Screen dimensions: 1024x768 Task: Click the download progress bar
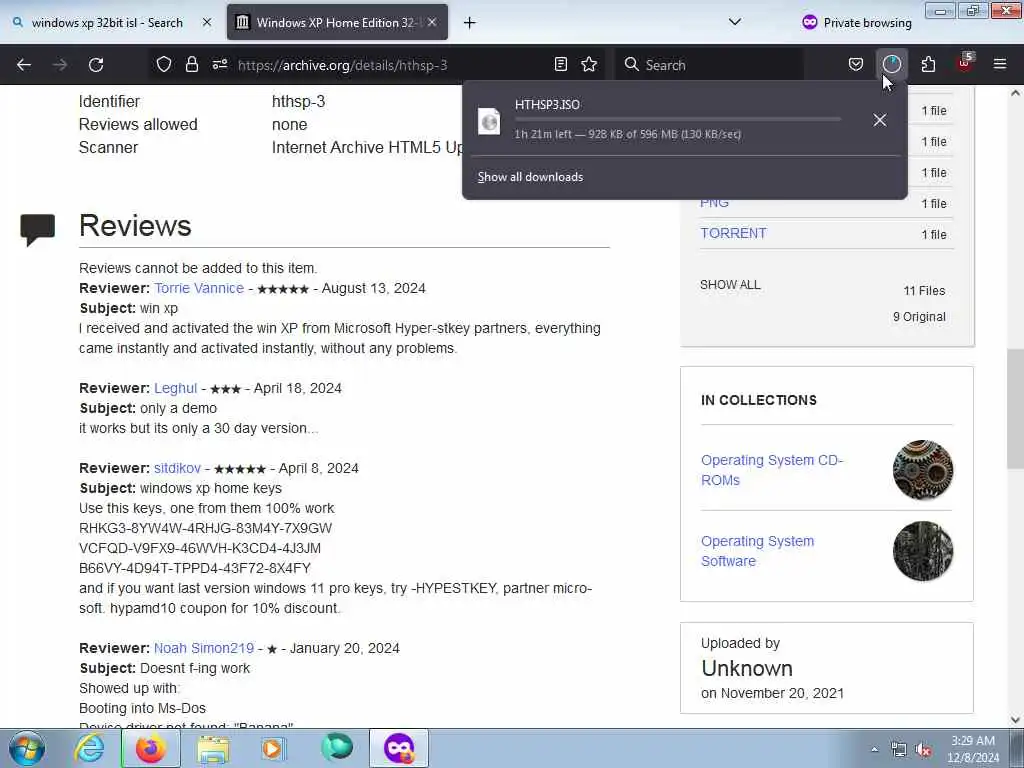(677, 120)
